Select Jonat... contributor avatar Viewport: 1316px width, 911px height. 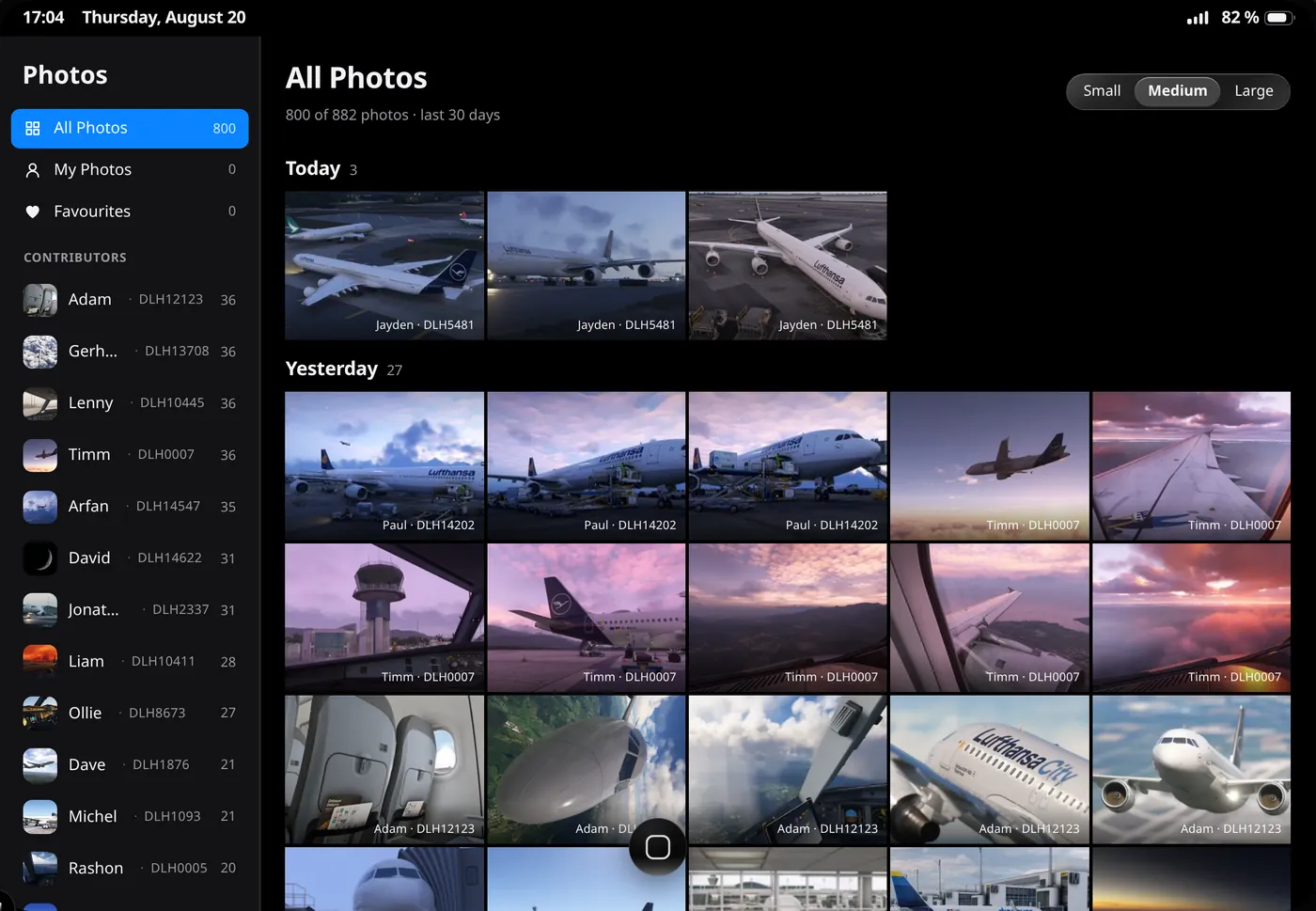click(x=40, y=610)
